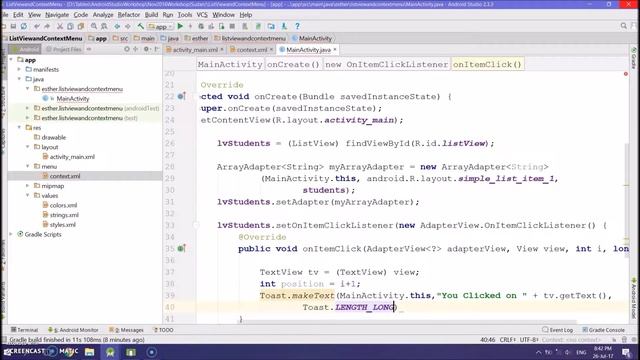Click the Replace toolbar icon
Viewport: 640px width, 360px height.
104,26
